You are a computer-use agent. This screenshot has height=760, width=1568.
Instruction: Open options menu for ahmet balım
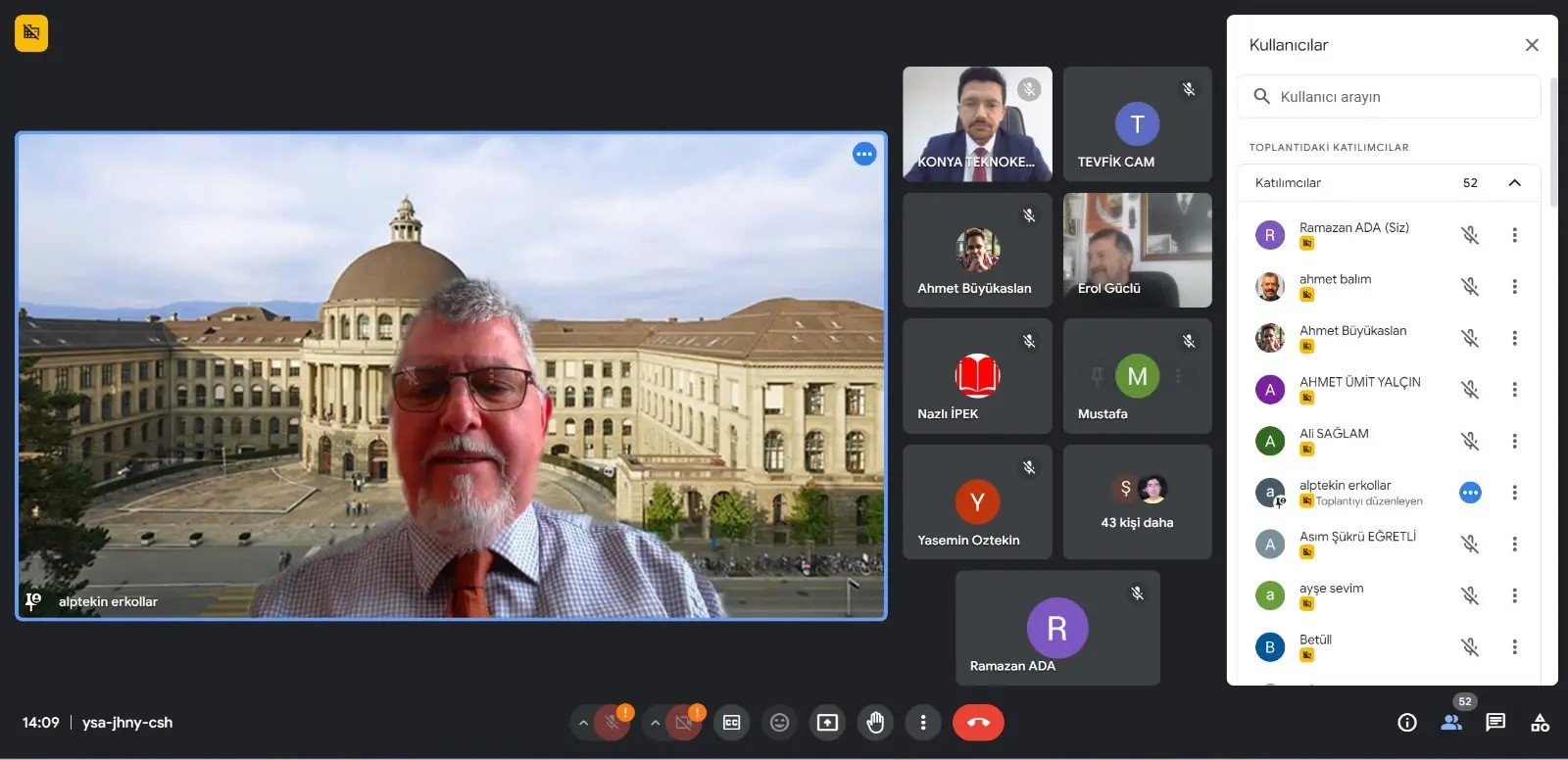coord(1514,287)
